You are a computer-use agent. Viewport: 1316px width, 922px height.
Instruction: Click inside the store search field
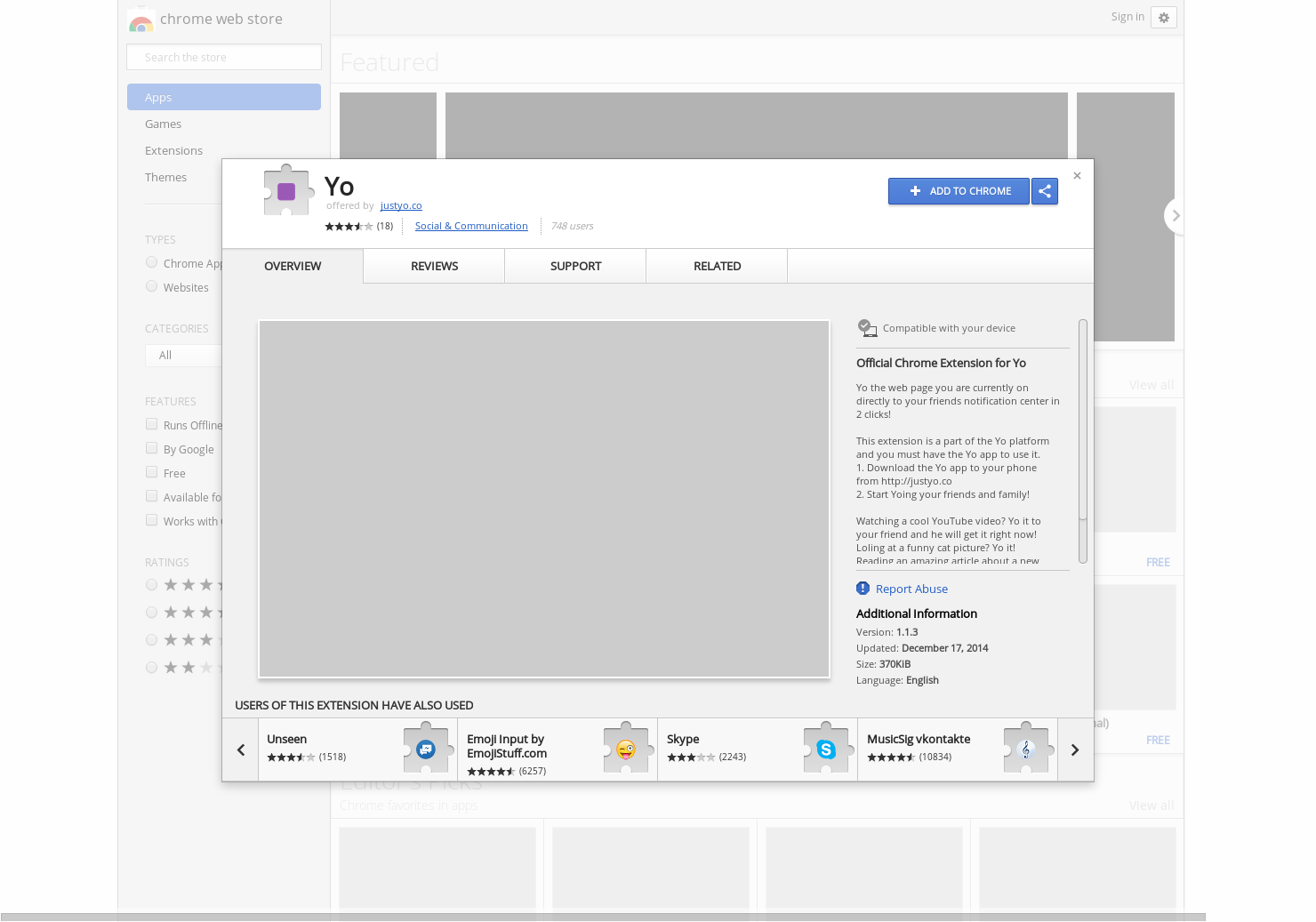pyautogui.click(x=223, y=56)
